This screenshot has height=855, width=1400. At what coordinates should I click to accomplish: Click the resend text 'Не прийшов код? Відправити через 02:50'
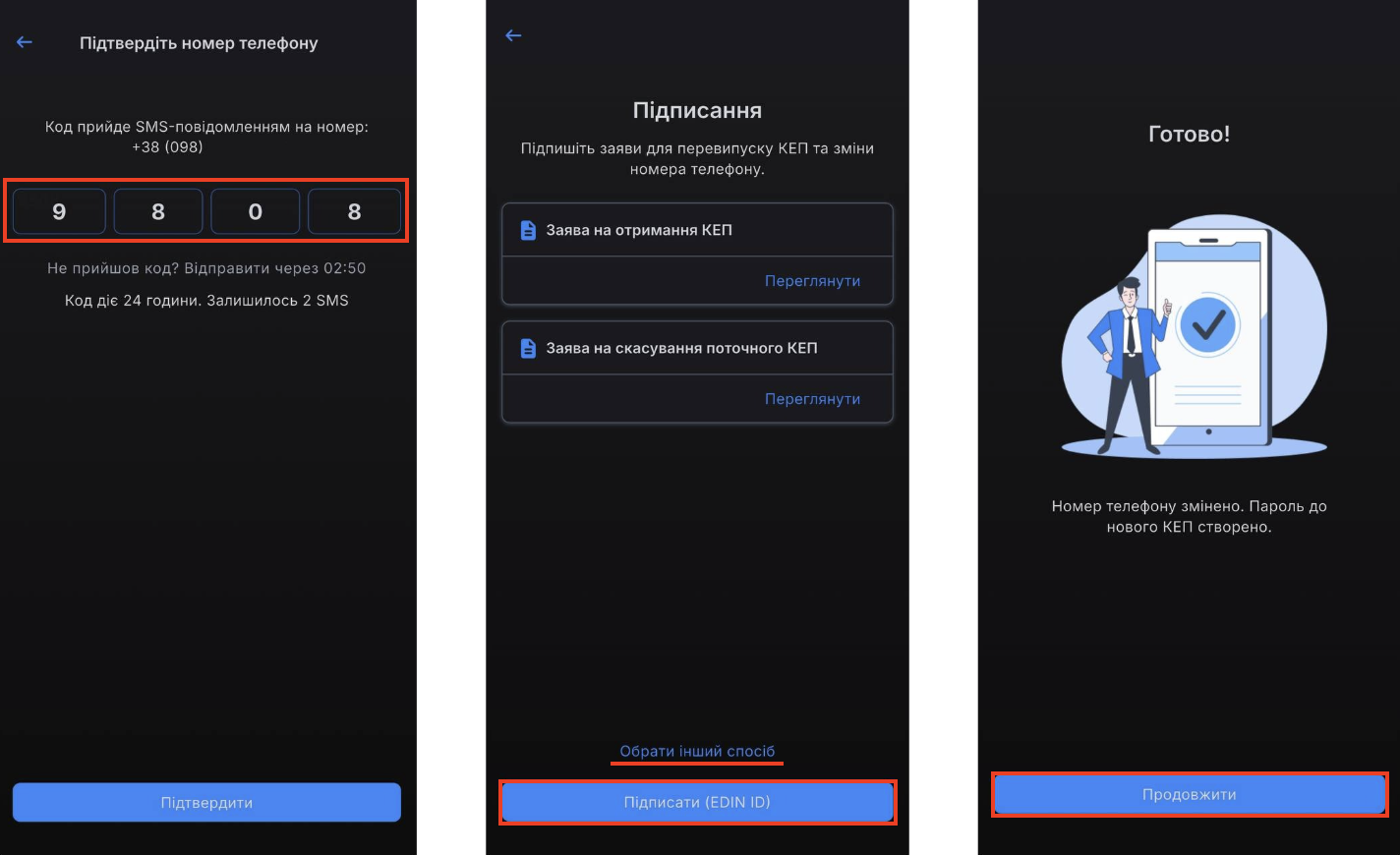206,267
